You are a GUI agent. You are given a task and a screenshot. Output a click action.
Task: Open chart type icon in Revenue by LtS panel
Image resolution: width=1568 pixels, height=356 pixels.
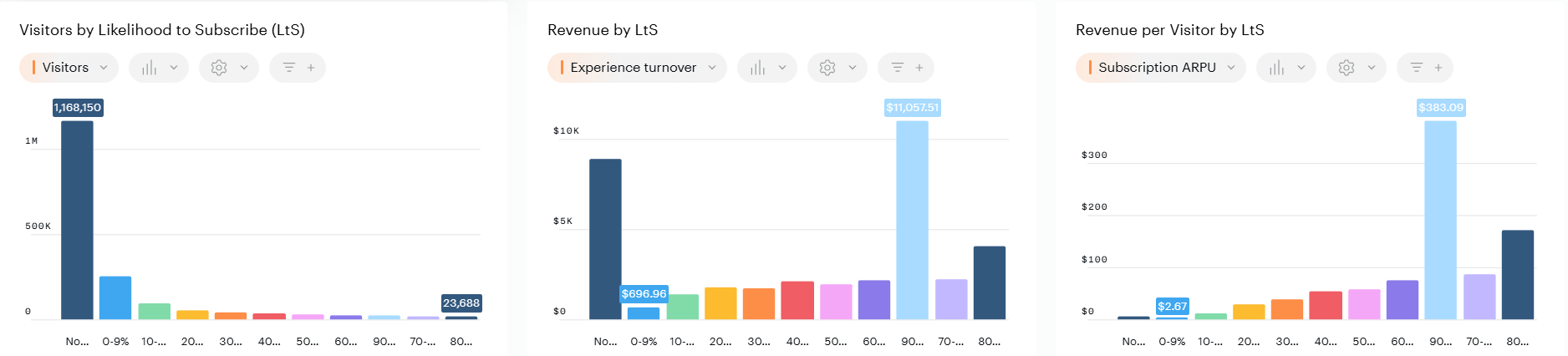coord(766,68)
